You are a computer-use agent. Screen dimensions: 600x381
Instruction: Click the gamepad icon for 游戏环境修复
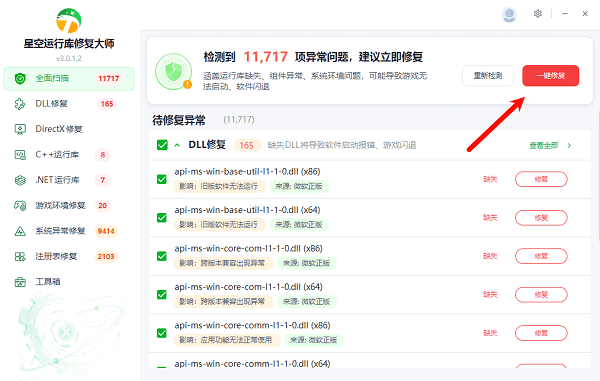tap(20, 205)
